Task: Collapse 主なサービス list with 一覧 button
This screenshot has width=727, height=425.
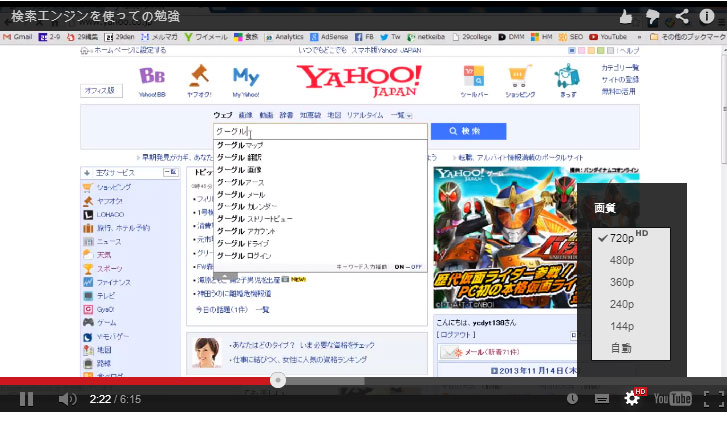Action: pyautogui.click(x=171, y=172)
